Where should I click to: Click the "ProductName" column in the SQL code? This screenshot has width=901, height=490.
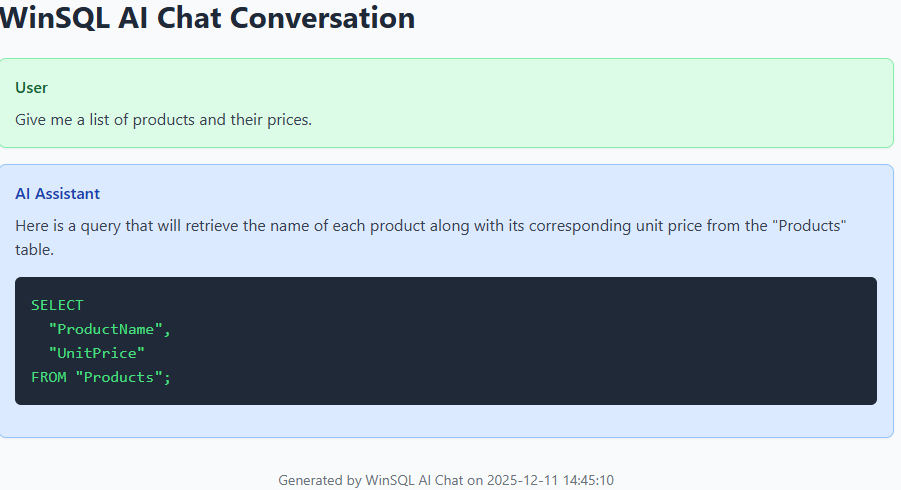tap(110, 329)
